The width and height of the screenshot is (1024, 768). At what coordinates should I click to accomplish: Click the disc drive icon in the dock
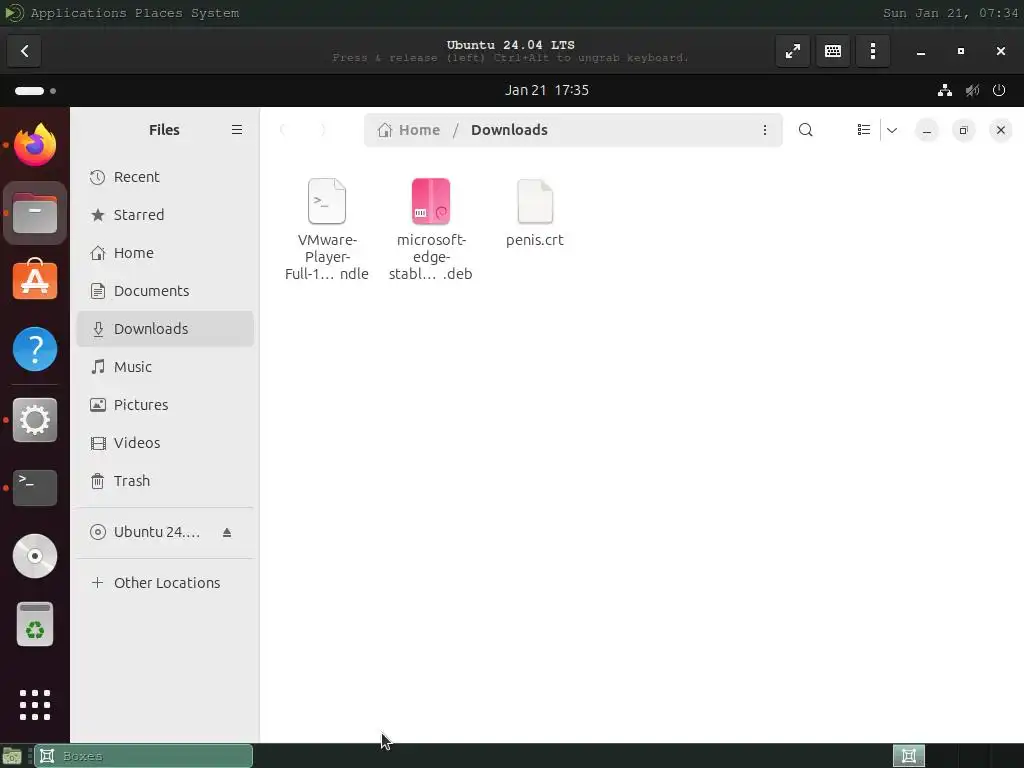click(x=35, y=556)
